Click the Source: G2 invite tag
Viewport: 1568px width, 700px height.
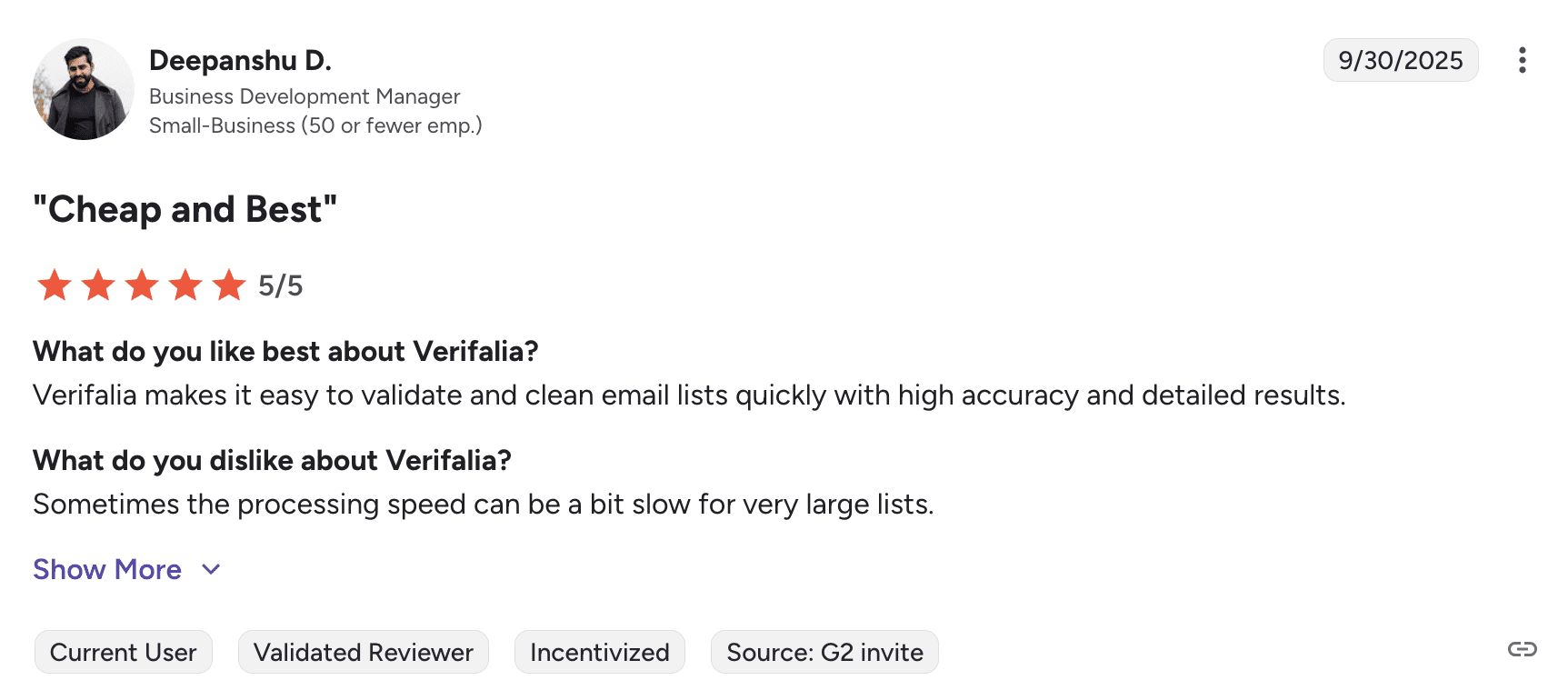pos(824,652)
